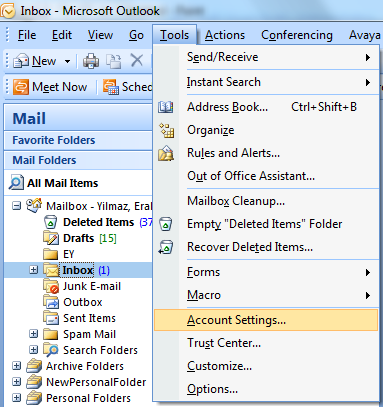Open the Conferencing menu
383x407 pixels.
(297, 35)
